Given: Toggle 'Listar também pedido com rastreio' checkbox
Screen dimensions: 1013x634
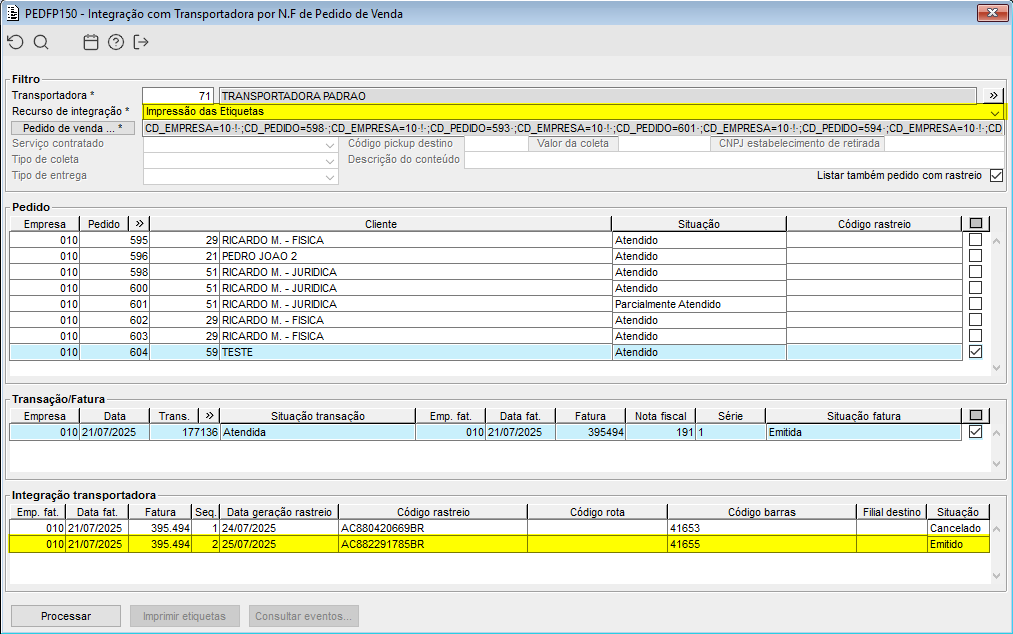Looking at the screenshot, I should [x=995, y=175].
